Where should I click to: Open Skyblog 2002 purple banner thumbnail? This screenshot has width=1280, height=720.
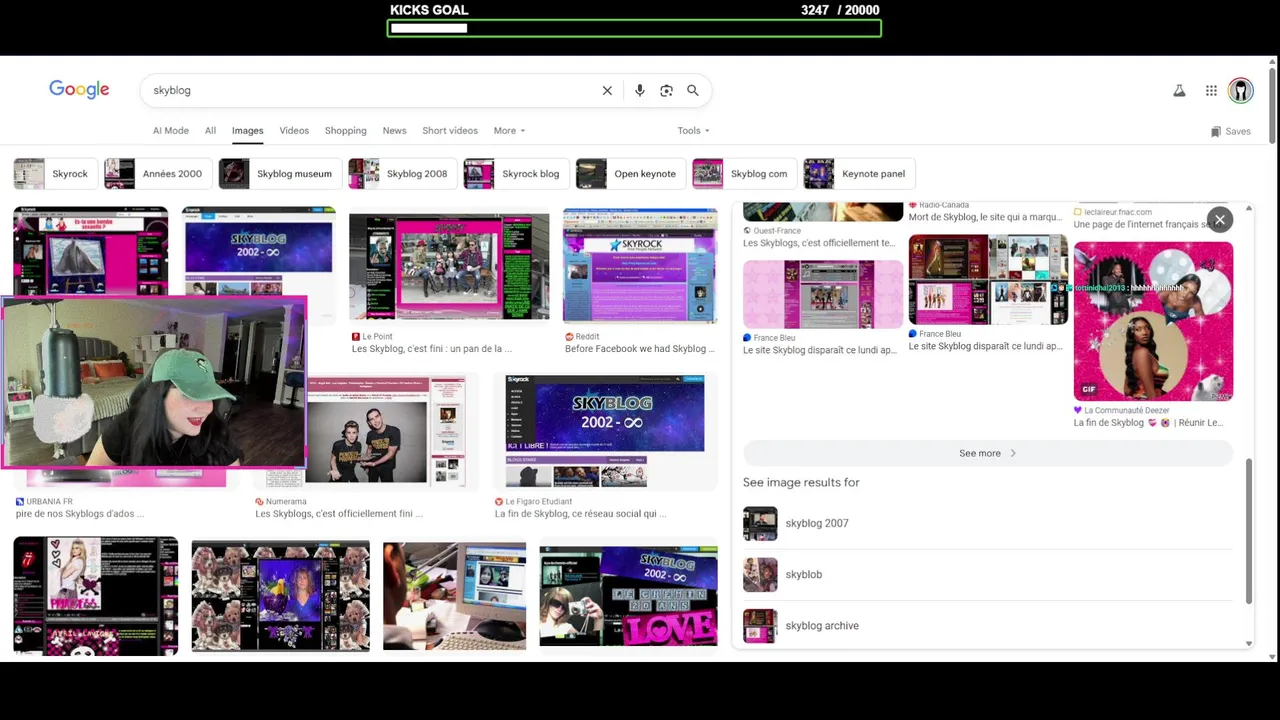point(258,250)
